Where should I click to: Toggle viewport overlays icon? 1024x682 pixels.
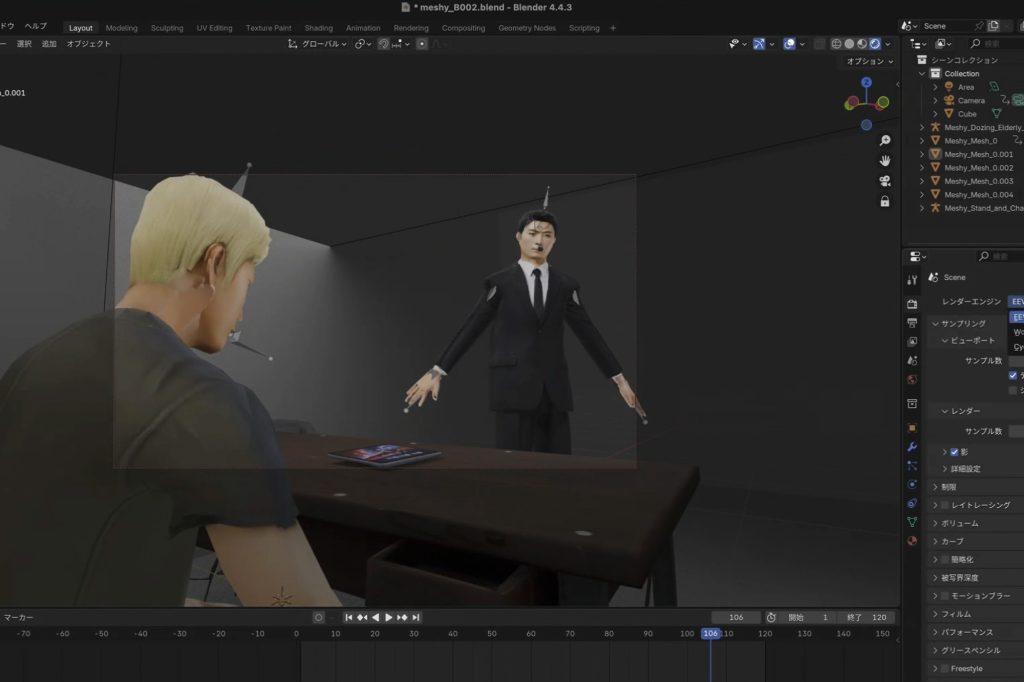tap(789, 44)
